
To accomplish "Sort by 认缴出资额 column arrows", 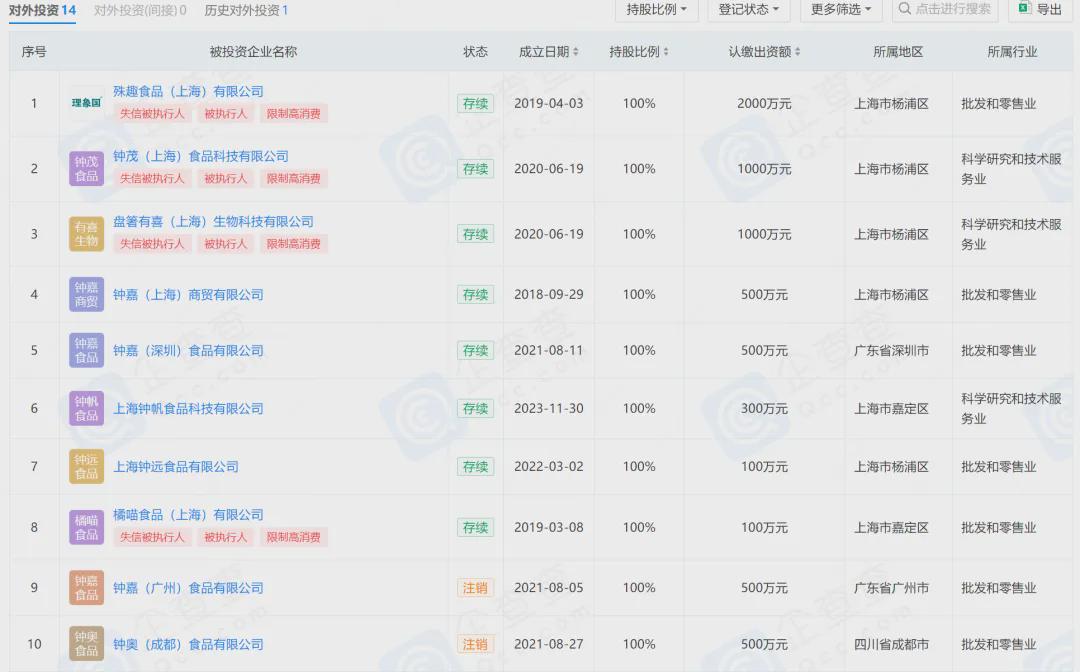I will (x=798, y=52).
